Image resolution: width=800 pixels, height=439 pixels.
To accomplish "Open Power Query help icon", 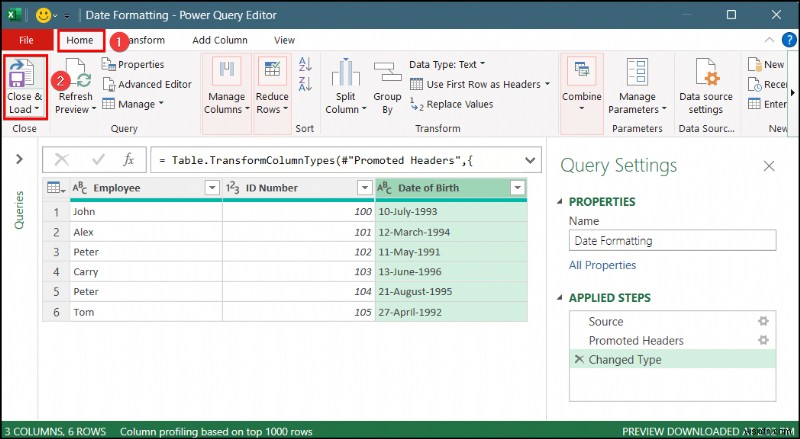I will click(x=789, y=40).
